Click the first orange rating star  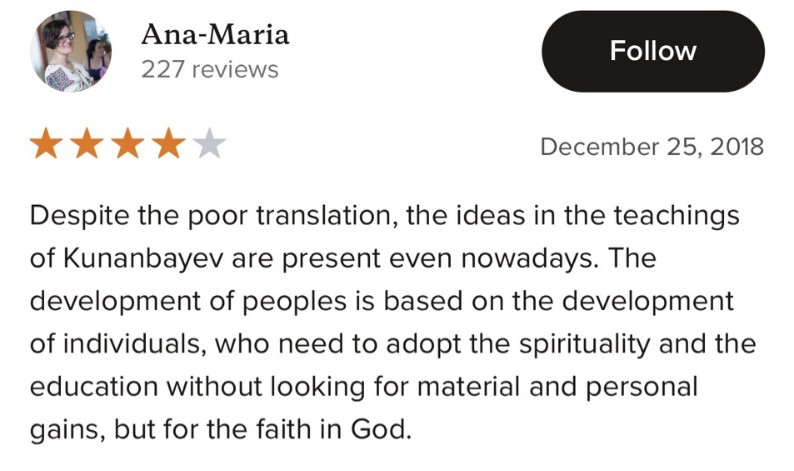pos(46,146)
